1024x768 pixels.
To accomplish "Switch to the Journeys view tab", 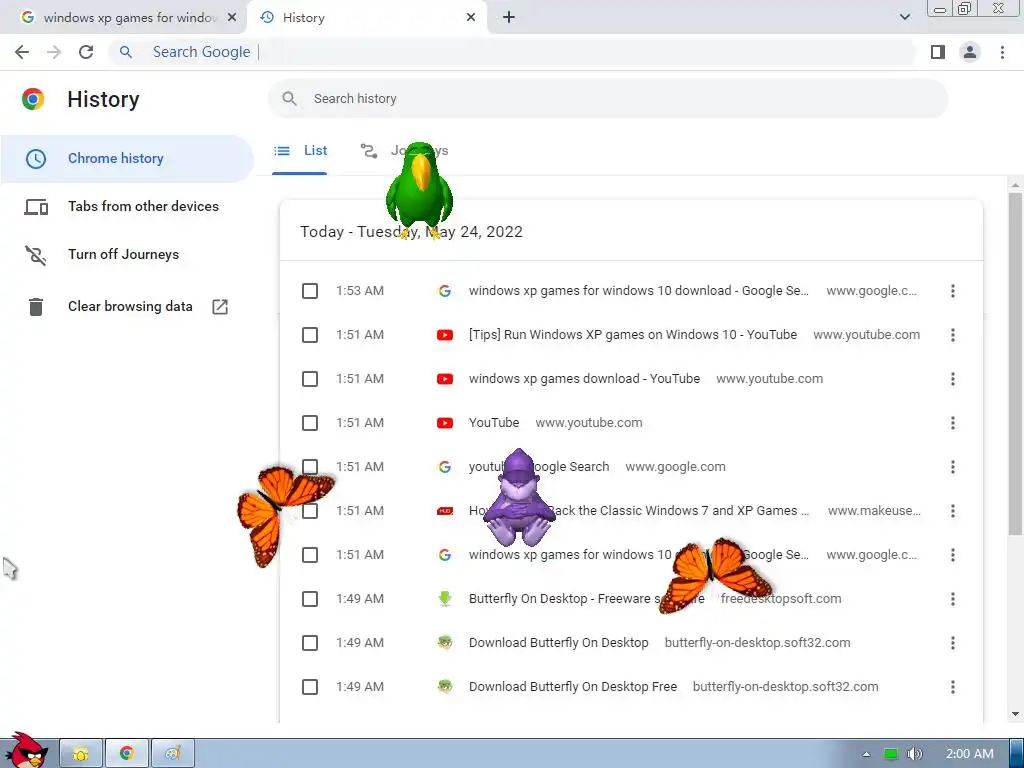I will click(404, 151).
